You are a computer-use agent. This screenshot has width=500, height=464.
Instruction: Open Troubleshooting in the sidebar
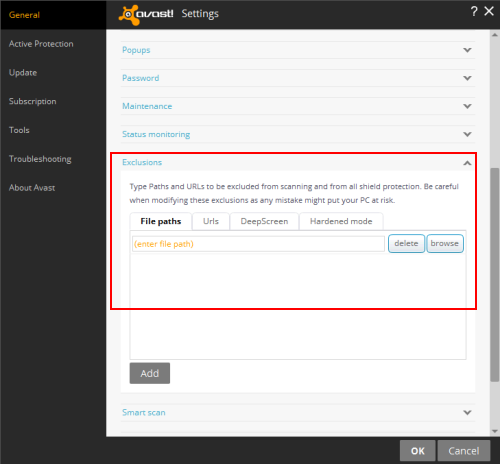click(40, 159)
